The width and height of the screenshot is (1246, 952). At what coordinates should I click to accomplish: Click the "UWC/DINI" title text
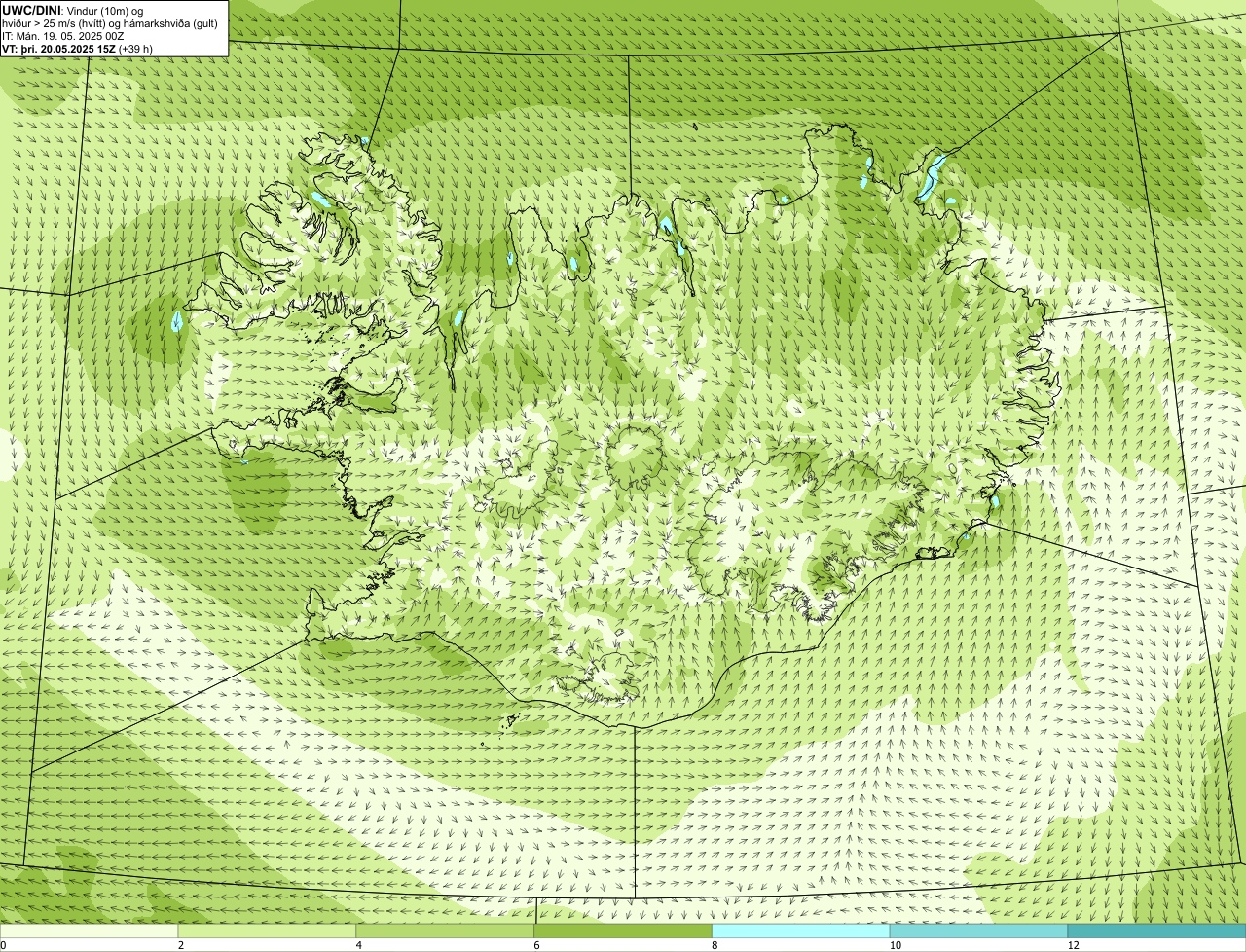coord(32,10)
